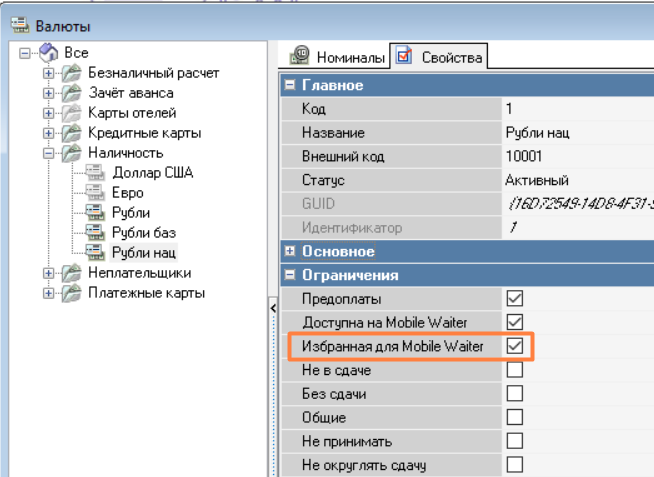
Task: Click the Название value field Рубли нац
Action: 538,133
